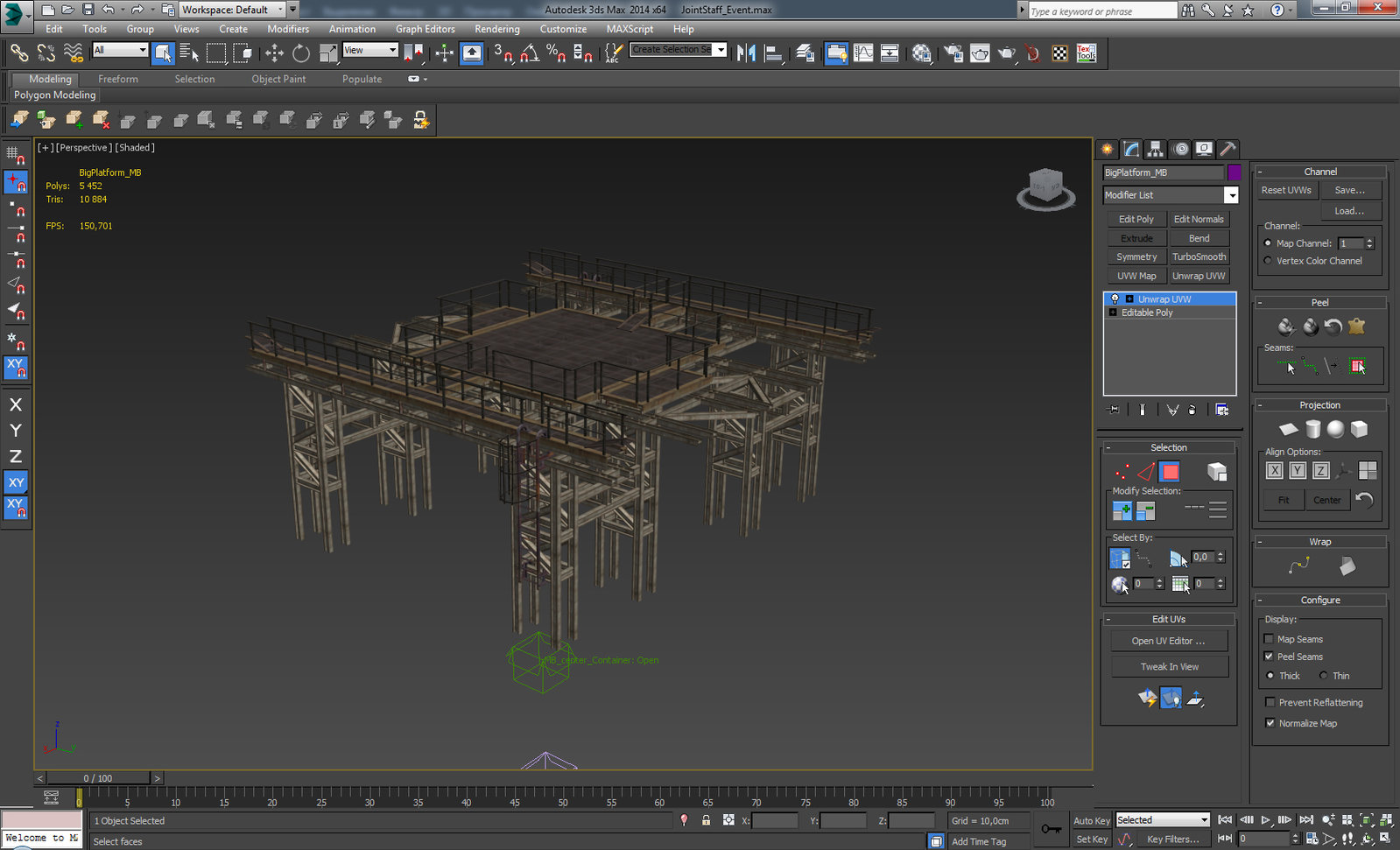Uncheck the Normalize Map checkbox
This screenshot has width=1400, height=850.
pos(1270,723)
